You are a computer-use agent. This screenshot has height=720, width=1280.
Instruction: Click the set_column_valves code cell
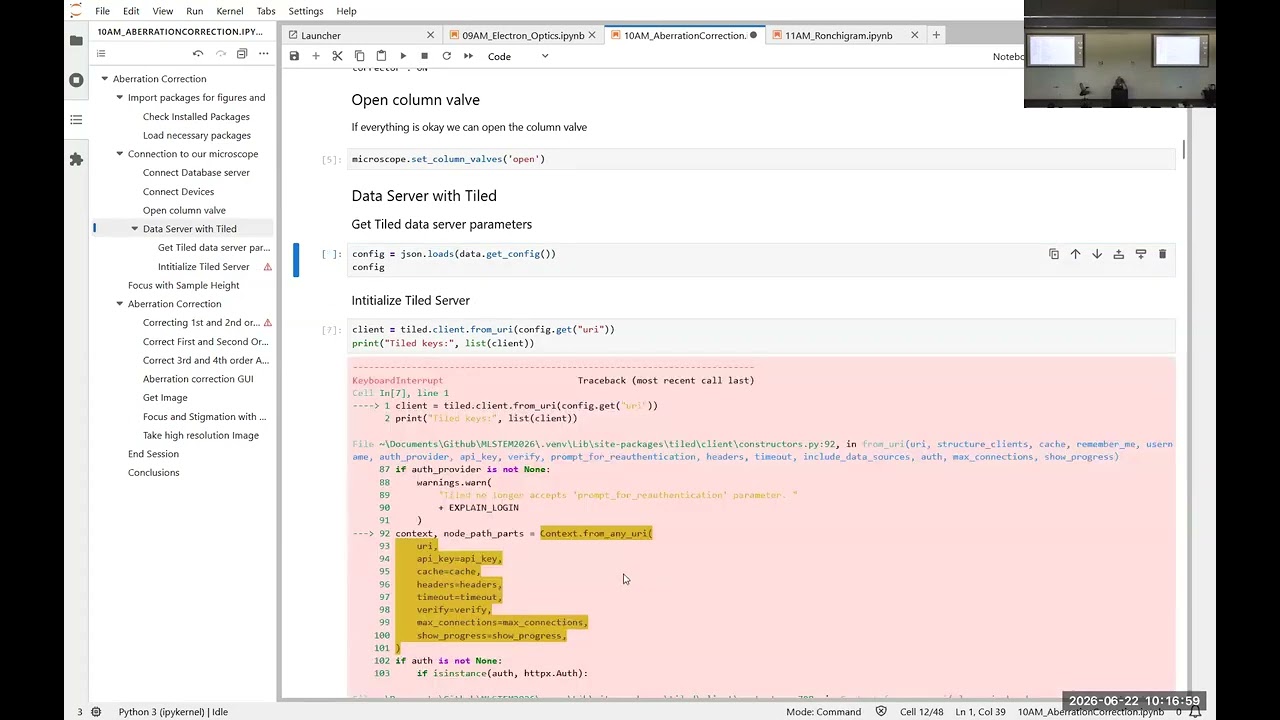pos(762,159)
